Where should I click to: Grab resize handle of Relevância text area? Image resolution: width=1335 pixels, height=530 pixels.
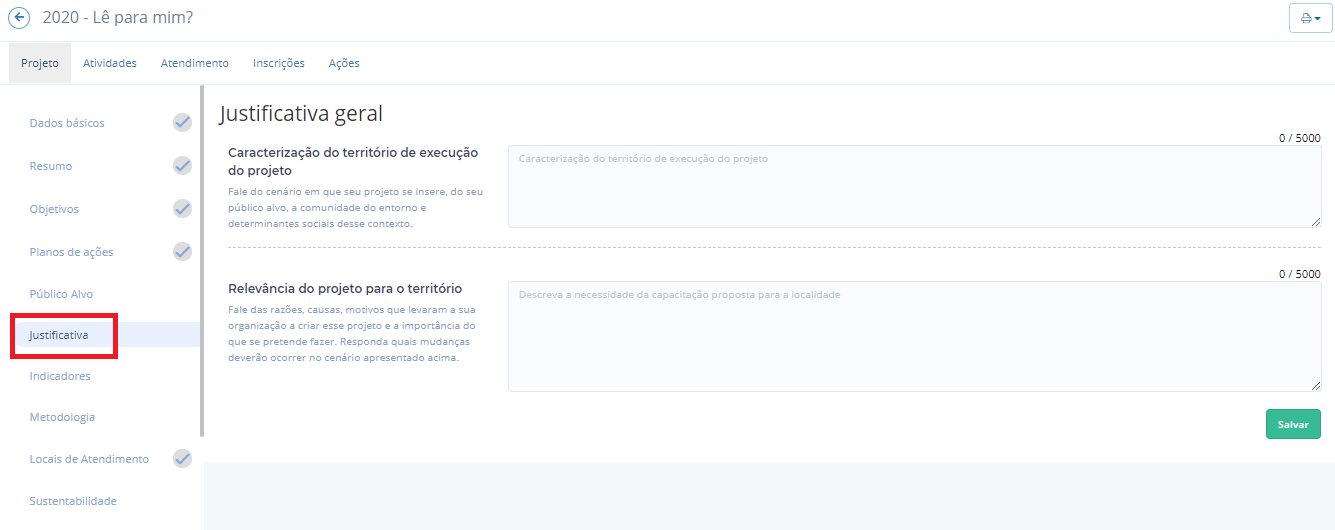1316,386
